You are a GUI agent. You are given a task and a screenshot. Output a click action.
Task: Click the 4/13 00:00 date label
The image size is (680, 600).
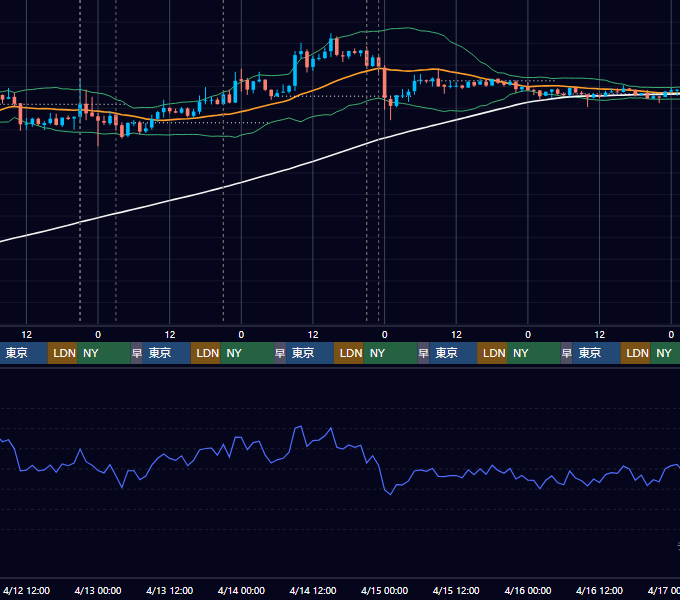(98, 590)
